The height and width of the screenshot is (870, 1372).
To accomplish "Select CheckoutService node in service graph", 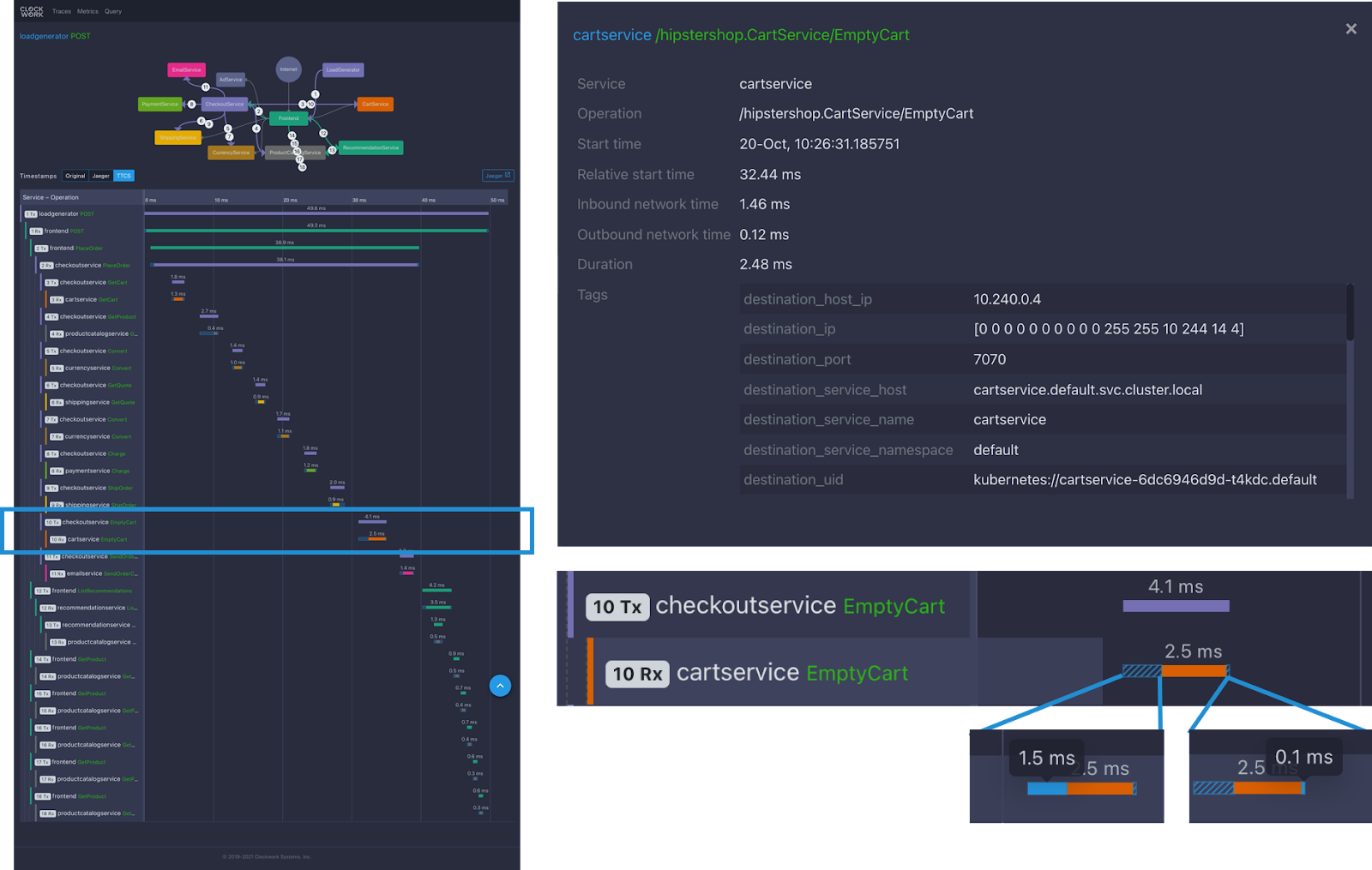I will [x=225, y=105].
